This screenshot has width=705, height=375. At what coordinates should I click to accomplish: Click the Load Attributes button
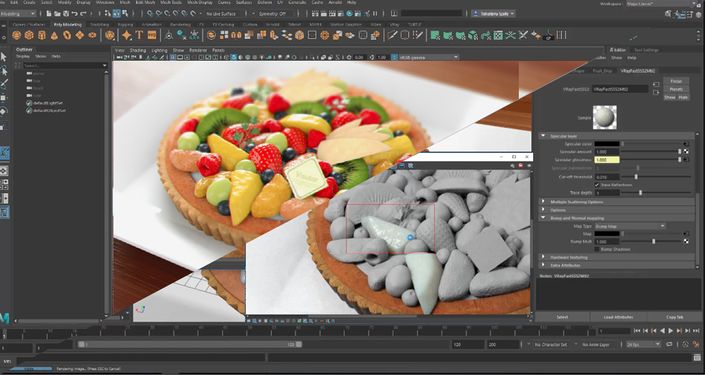coord(618,317)
